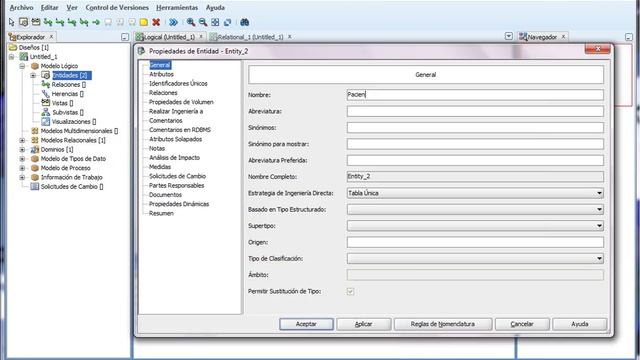Collapse the Modelo Lógico tree node
The width and height of the screenshot is (640, 360).
[22, 66]
